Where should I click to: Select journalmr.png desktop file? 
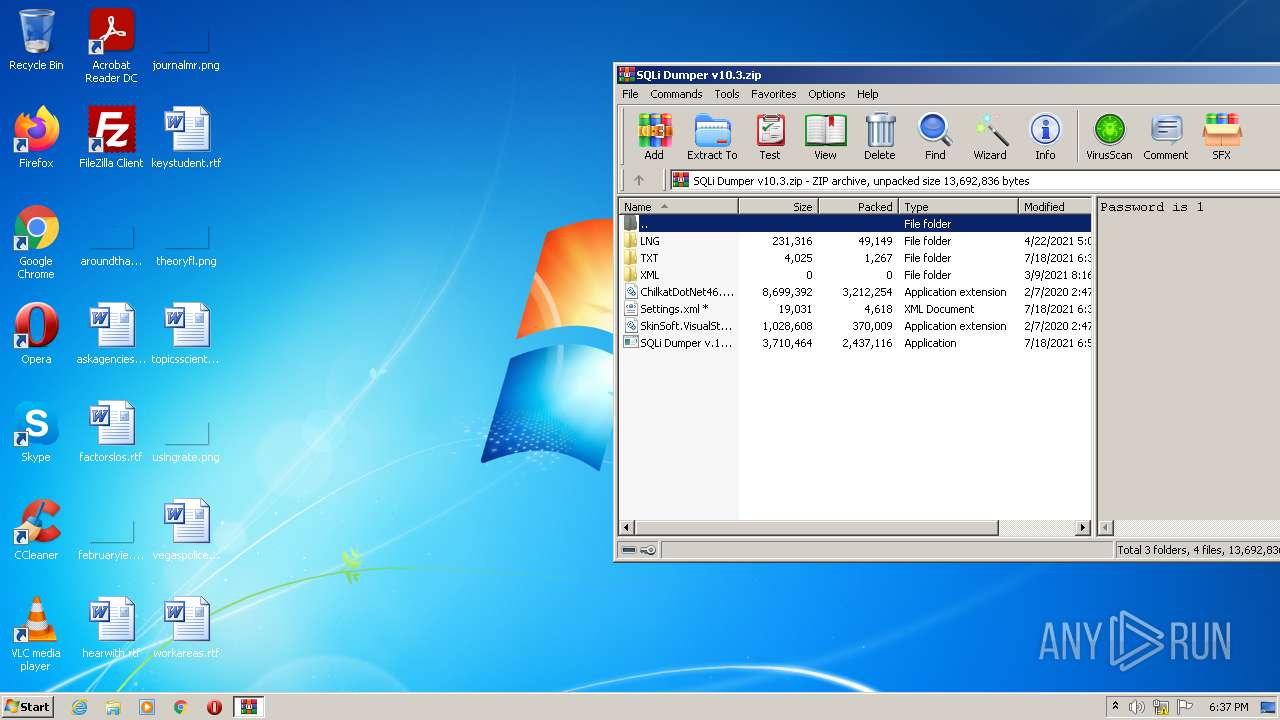pyautogui.click(x=186, y=46)
